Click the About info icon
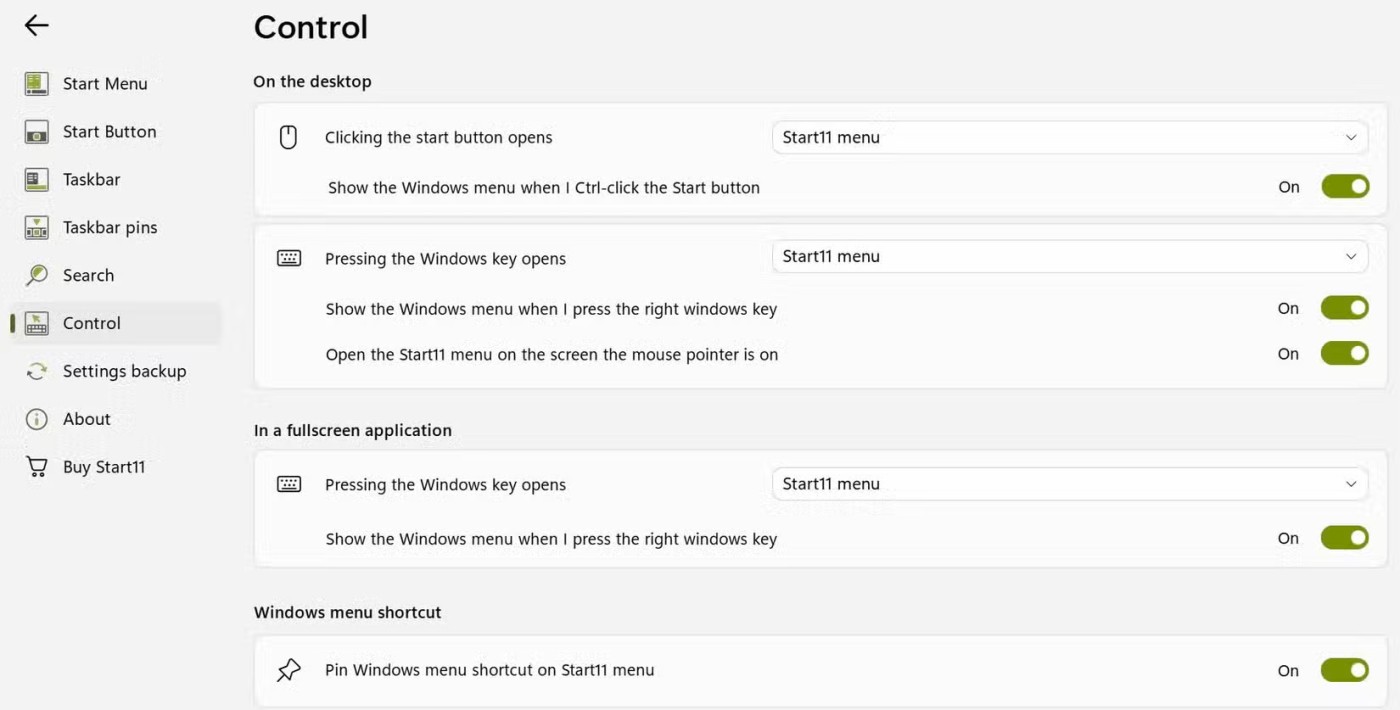 [37, 419]
